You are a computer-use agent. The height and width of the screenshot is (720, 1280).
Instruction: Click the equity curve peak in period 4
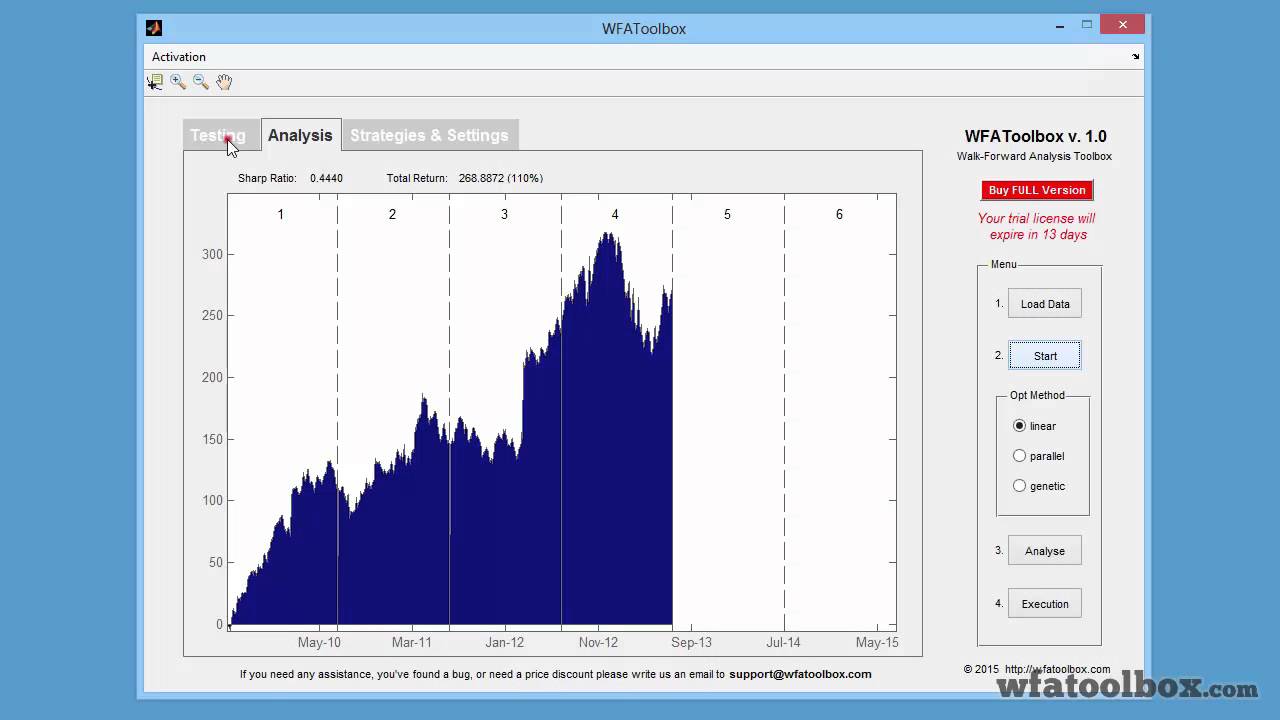[607, 236]
